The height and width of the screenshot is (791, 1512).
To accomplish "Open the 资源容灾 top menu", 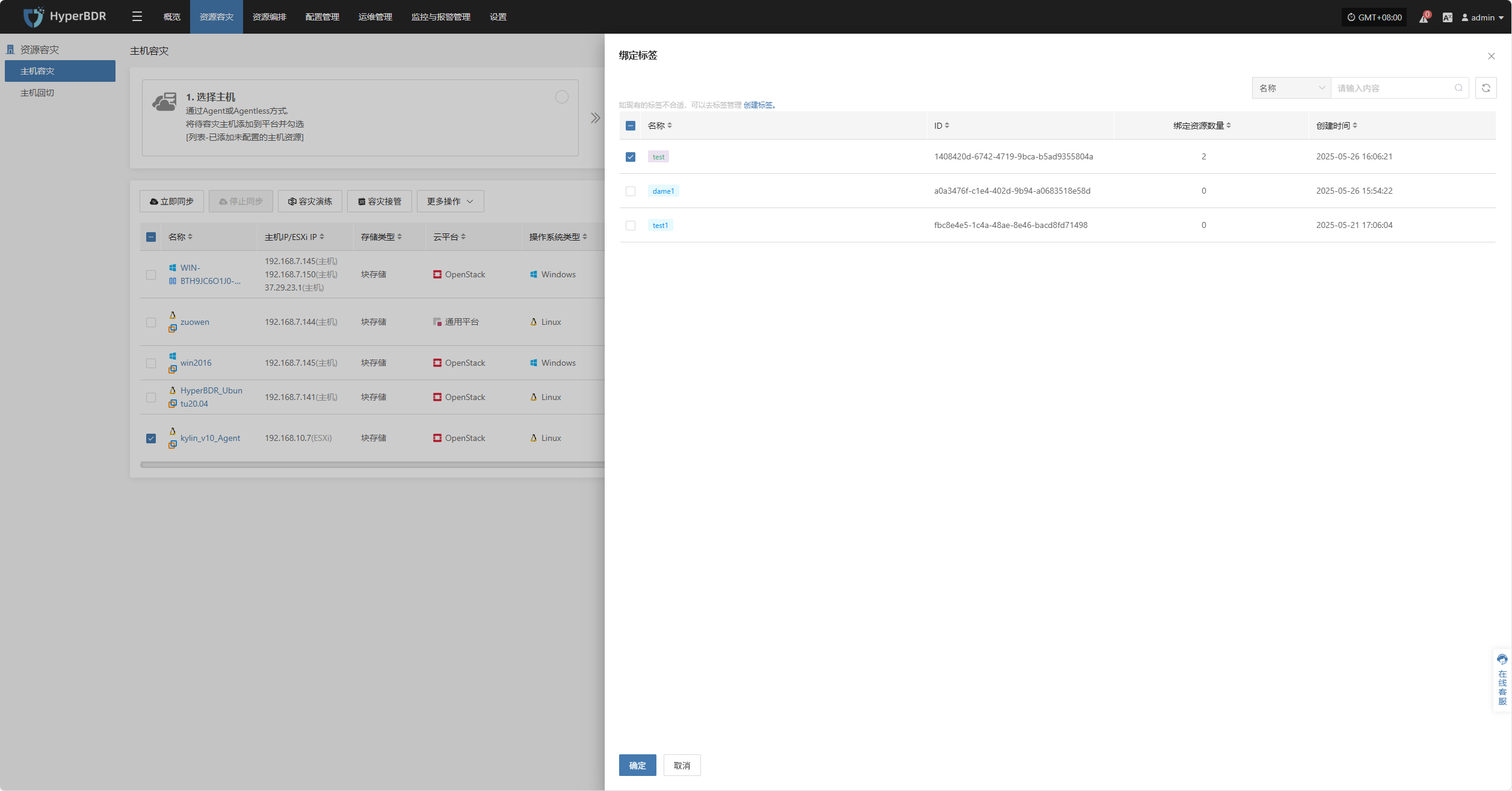I will click(217, 17).
